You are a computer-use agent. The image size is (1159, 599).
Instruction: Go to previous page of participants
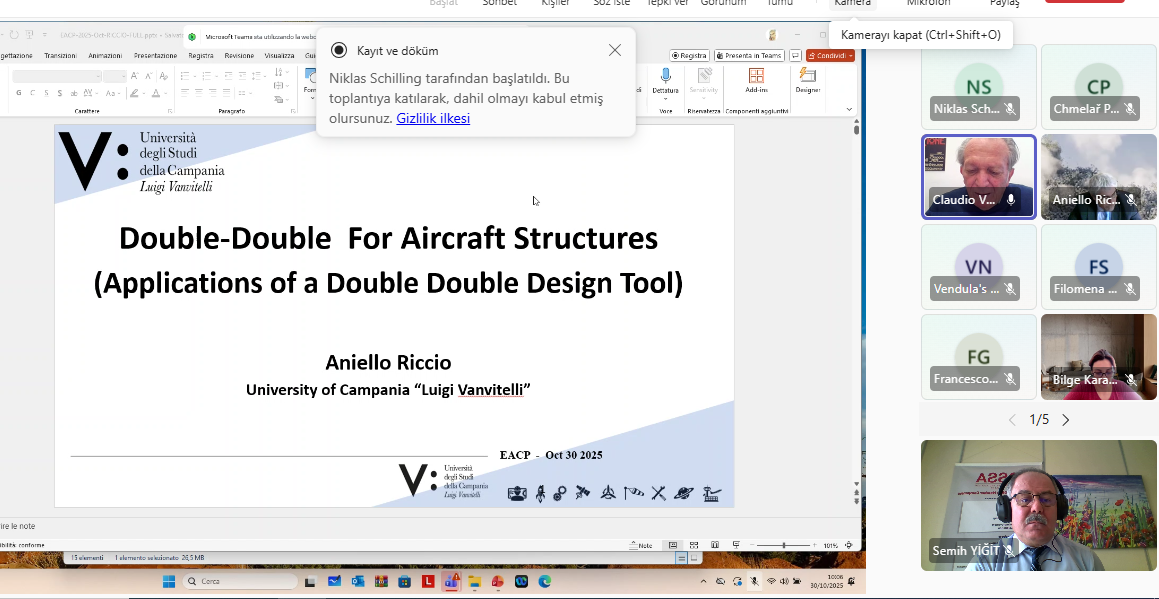click(x=1011, y=420)
